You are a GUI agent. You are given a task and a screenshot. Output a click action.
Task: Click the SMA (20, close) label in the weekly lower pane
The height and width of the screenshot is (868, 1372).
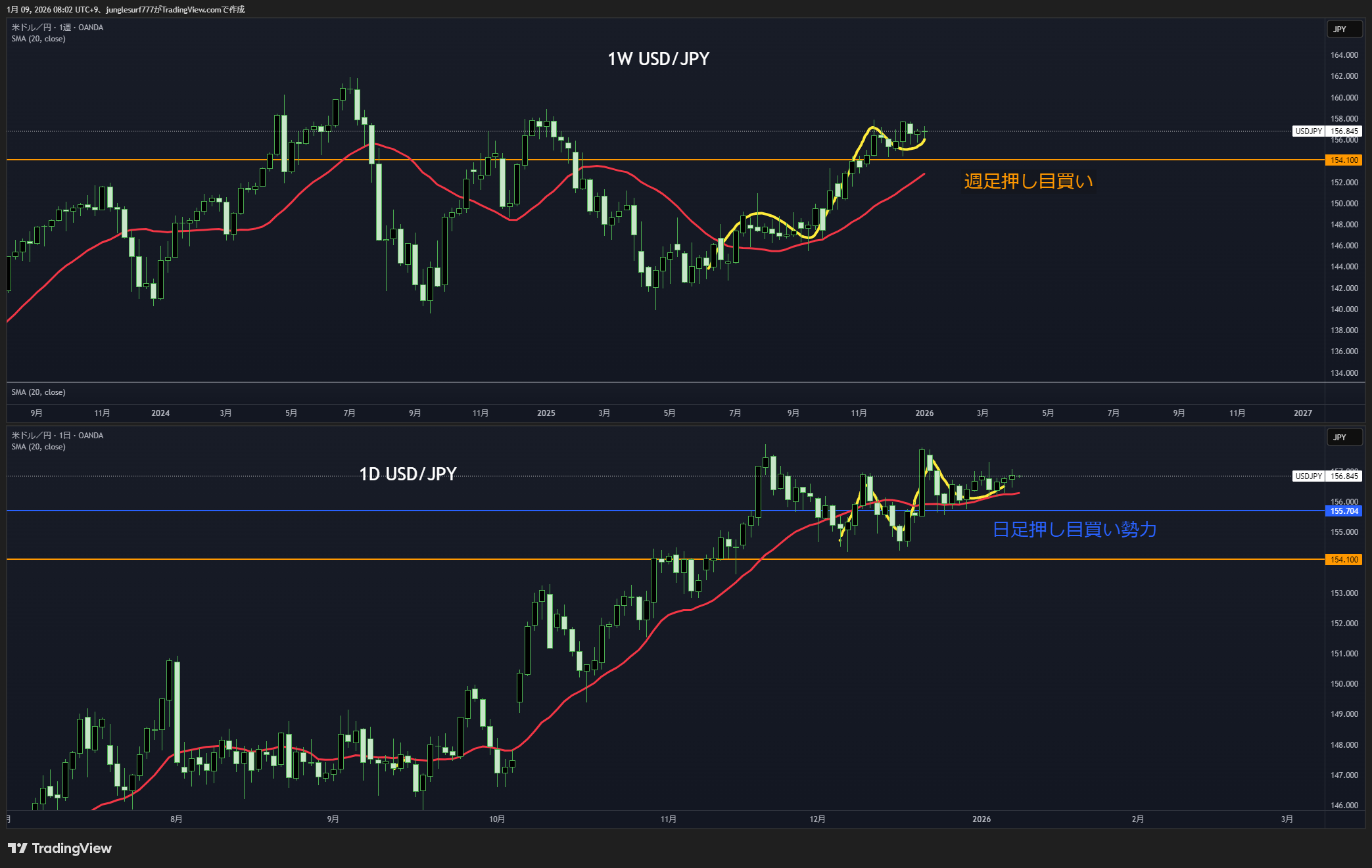pyautogui.click(x=38, y=392)
